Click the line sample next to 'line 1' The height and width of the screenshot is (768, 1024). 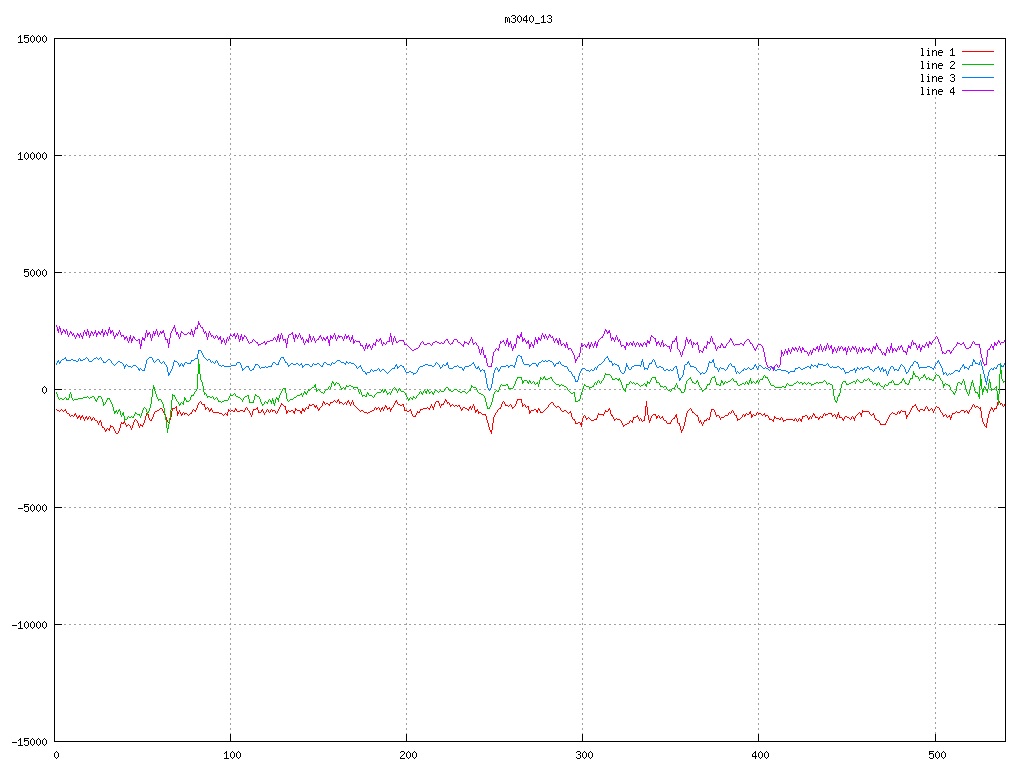(x=979, y=52)
